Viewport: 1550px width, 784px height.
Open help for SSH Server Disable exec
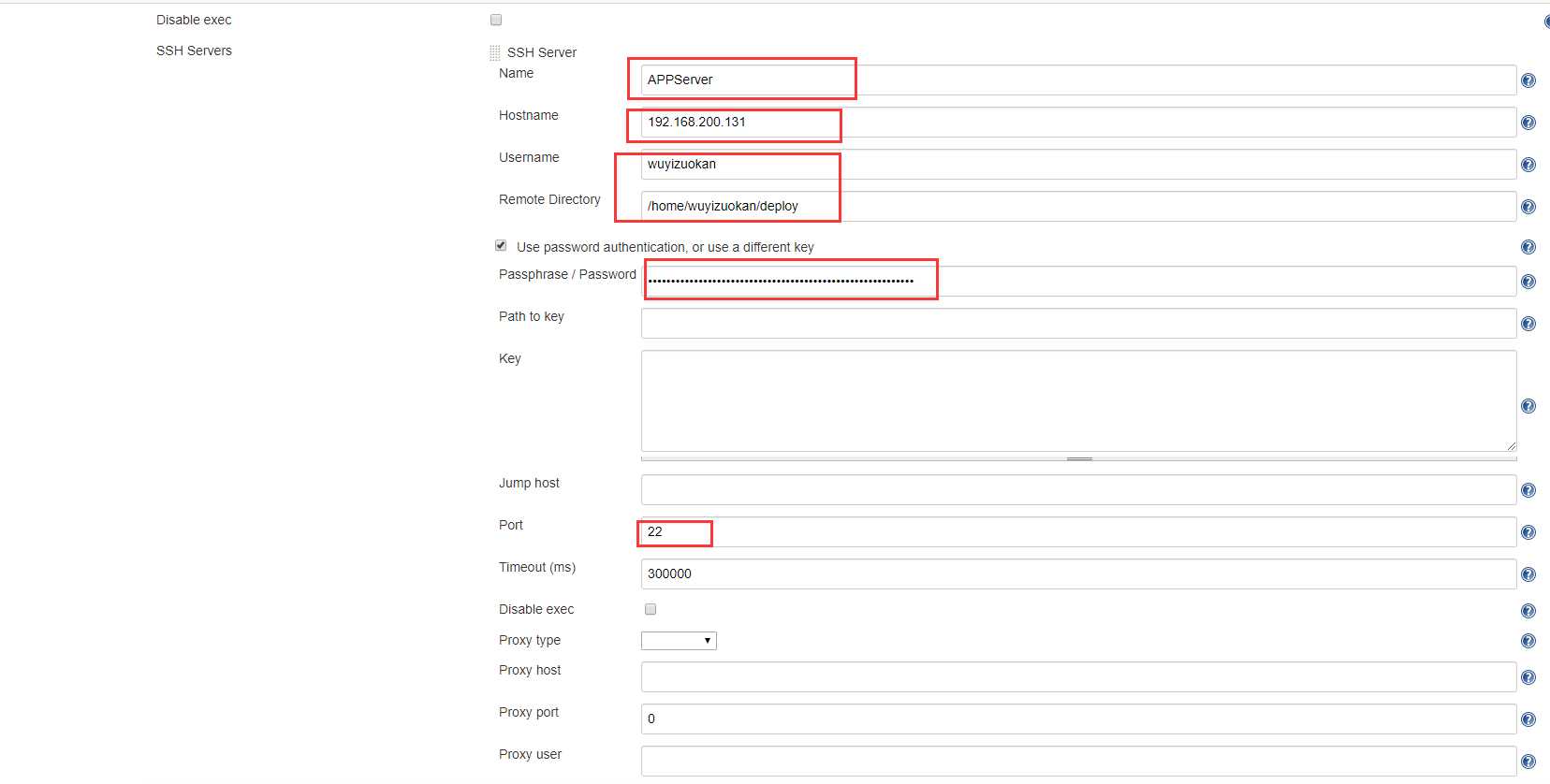point(1528,611)
